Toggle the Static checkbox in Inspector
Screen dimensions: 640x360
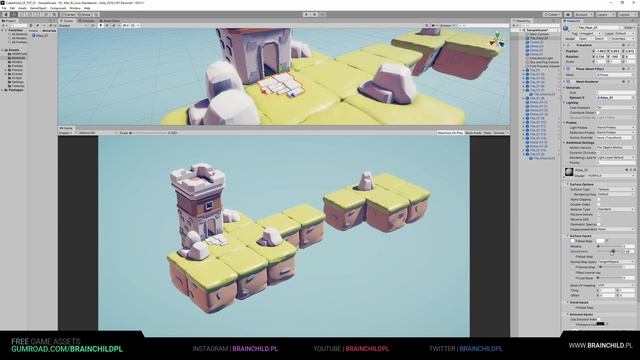tap(622, 28)
